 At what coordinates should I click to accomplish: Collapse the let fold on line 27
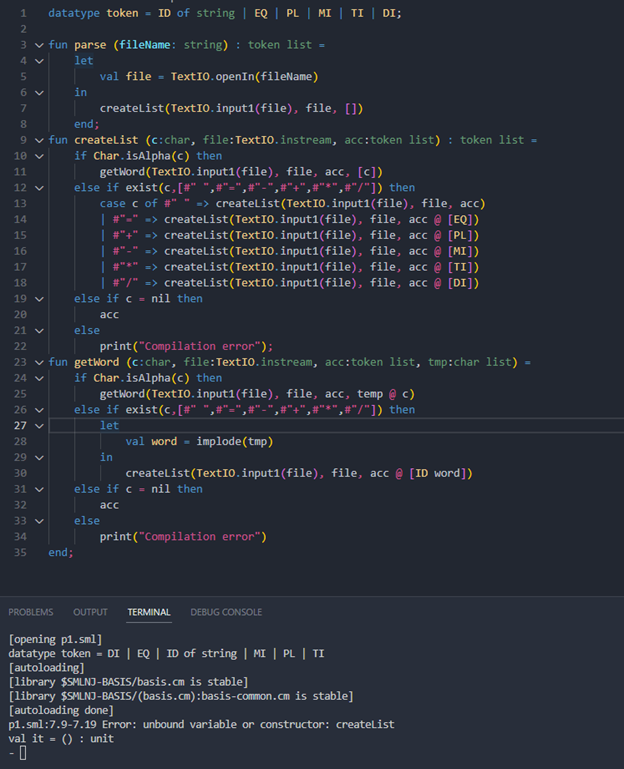point(39,426)
